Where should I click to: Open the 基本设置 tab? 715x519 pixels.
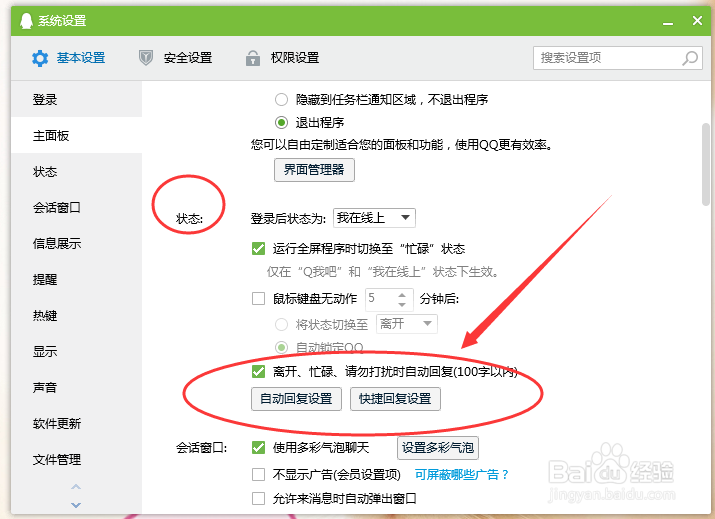point(69,58)
